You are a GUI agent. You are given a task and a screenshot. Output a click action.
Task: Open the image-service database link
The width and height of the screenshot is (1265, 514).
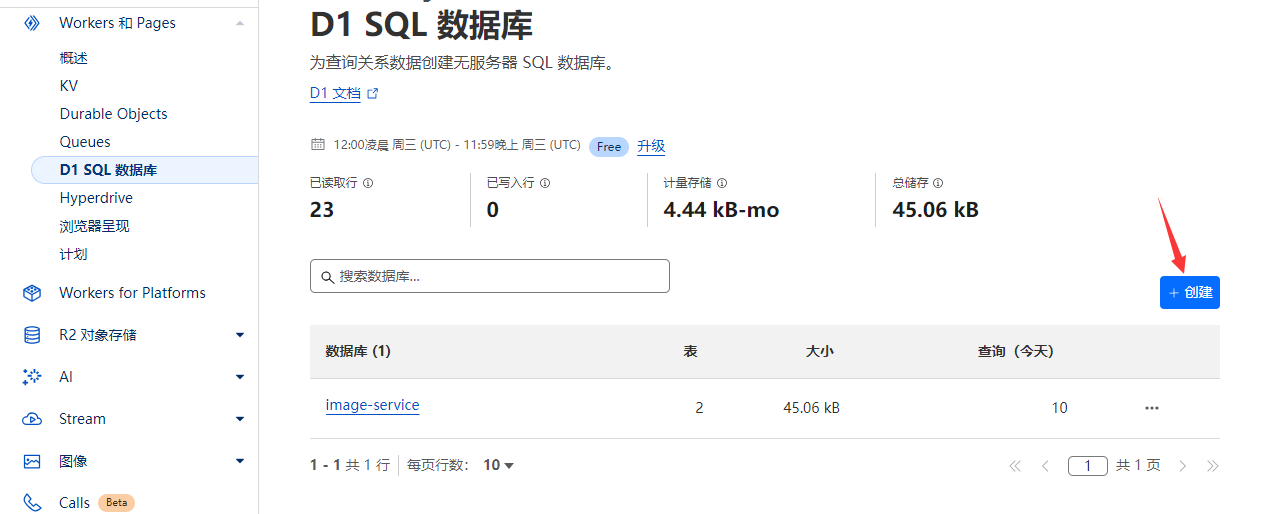point(372,406)
